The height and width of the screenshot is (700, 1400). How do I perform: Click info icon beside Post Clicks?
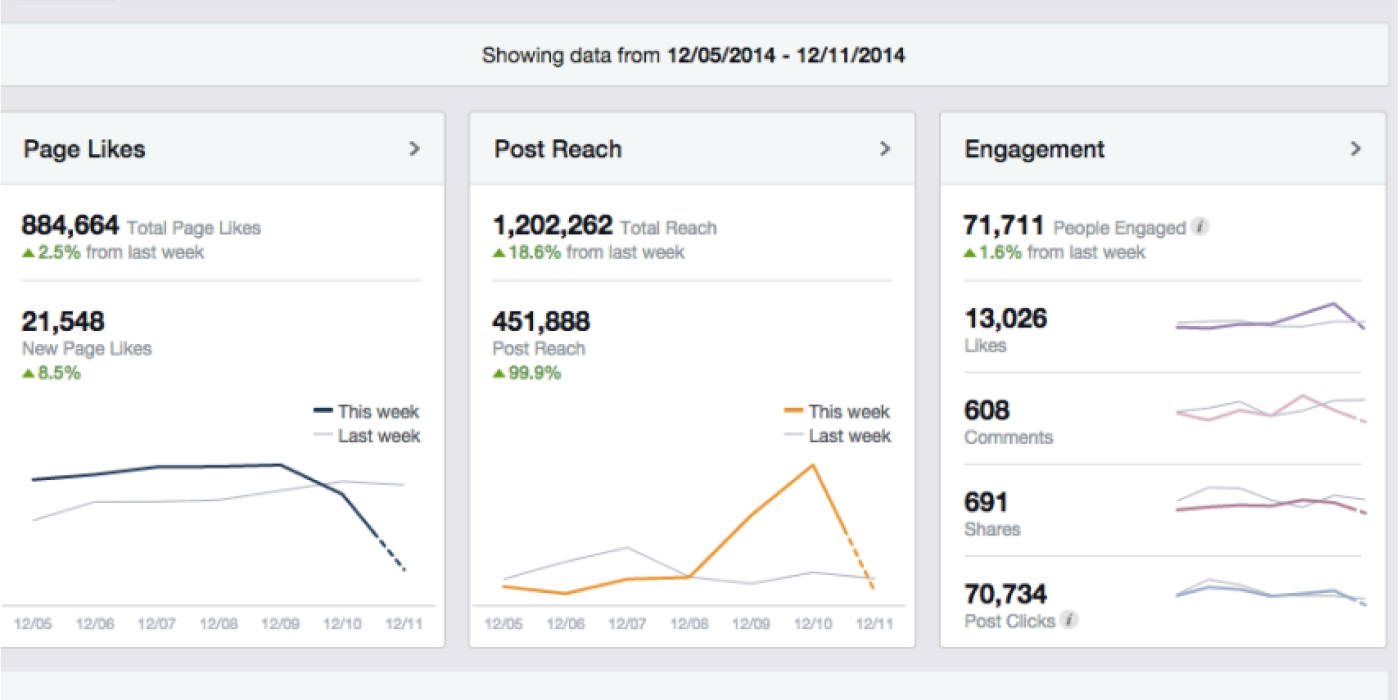(x=1069, y=620)
